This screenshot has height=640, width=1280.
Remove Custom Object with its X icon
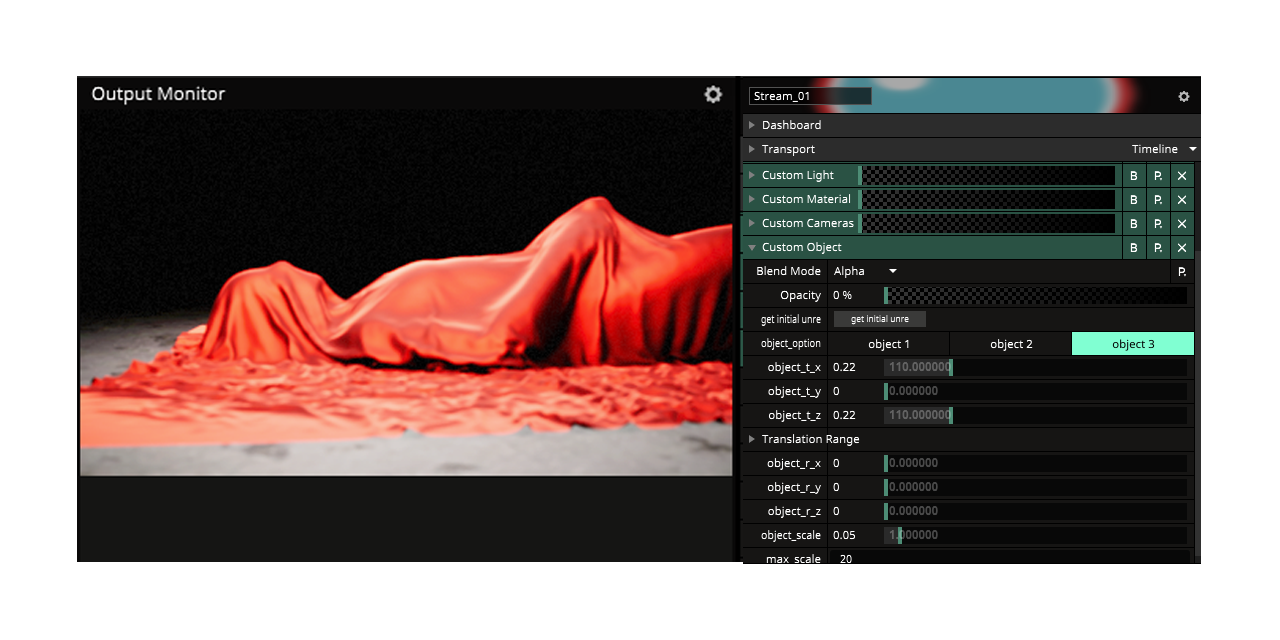(1182, 248)
